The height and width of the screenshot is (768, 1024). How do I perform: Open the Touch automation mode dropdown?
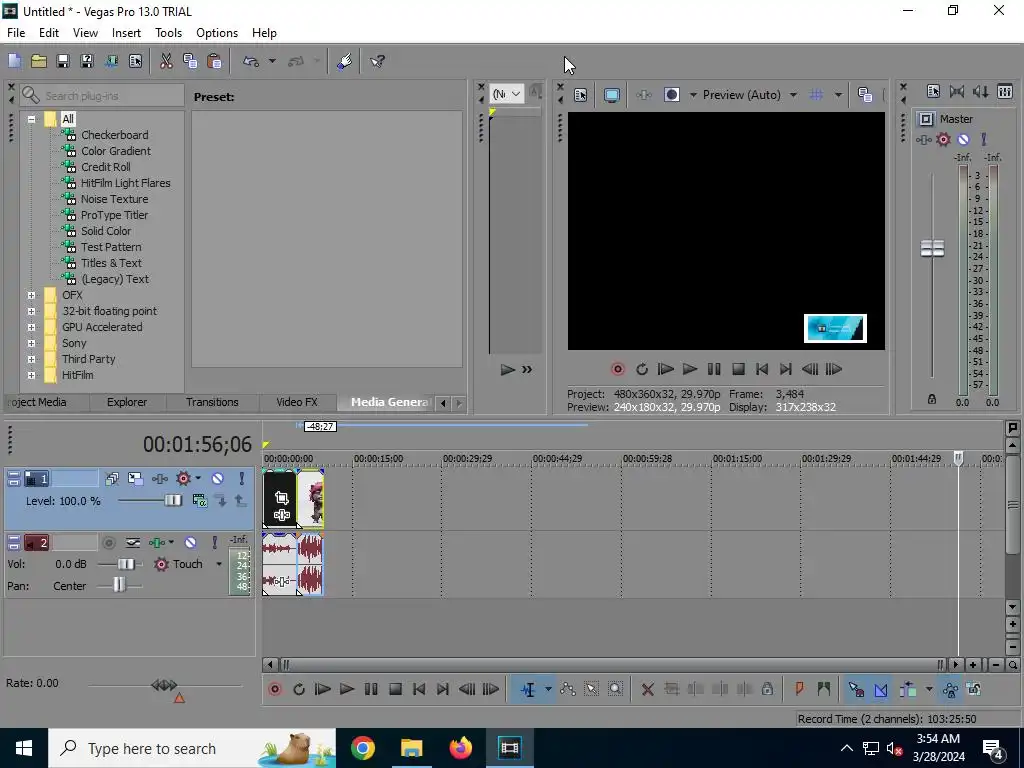tap(219, 564)
